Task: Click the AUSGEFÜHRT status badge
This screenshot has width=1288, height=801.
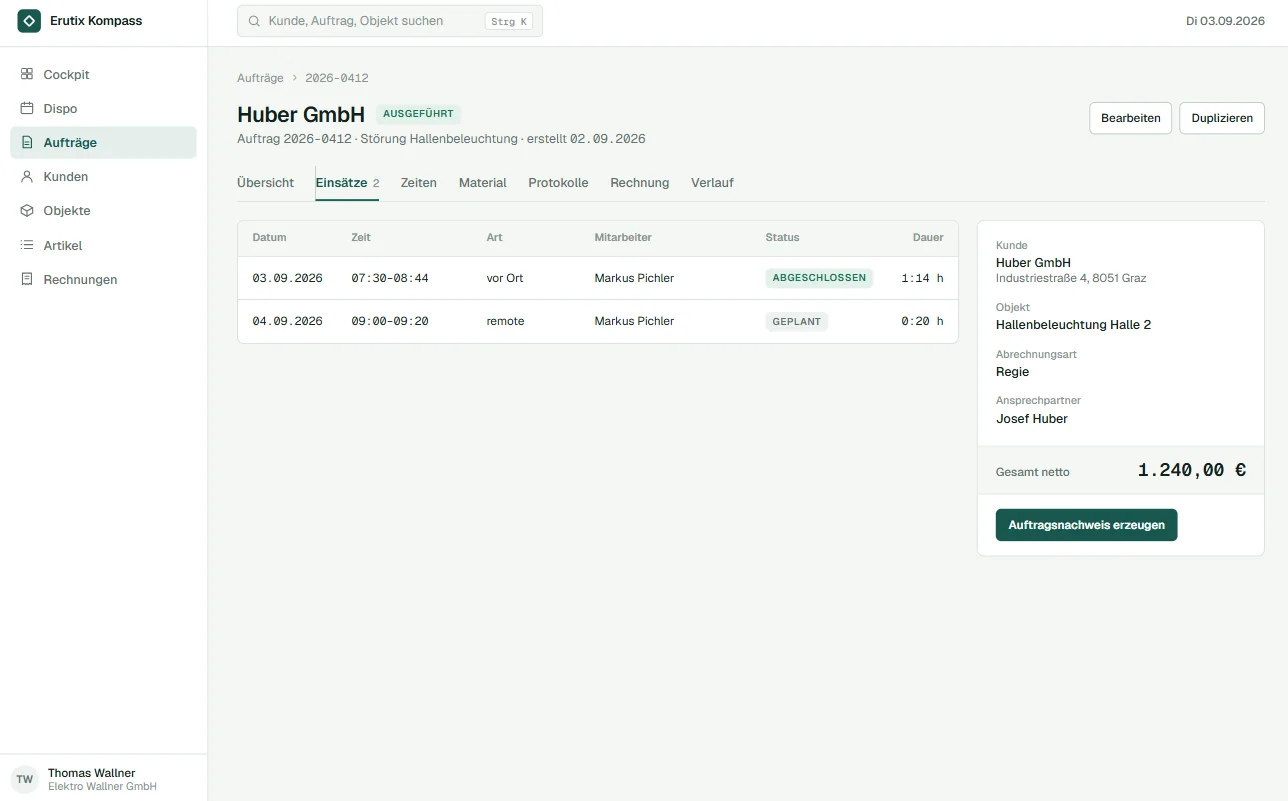Action: (418, 114)
